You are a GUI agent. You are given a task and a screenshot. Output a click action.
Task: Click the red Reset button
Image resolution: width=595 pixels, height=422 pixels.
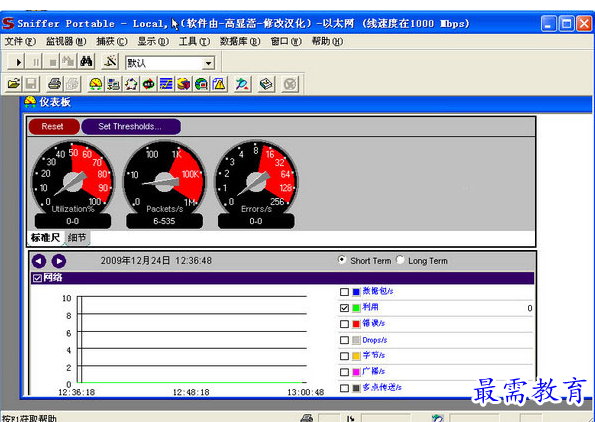click(x=54, y=126)
